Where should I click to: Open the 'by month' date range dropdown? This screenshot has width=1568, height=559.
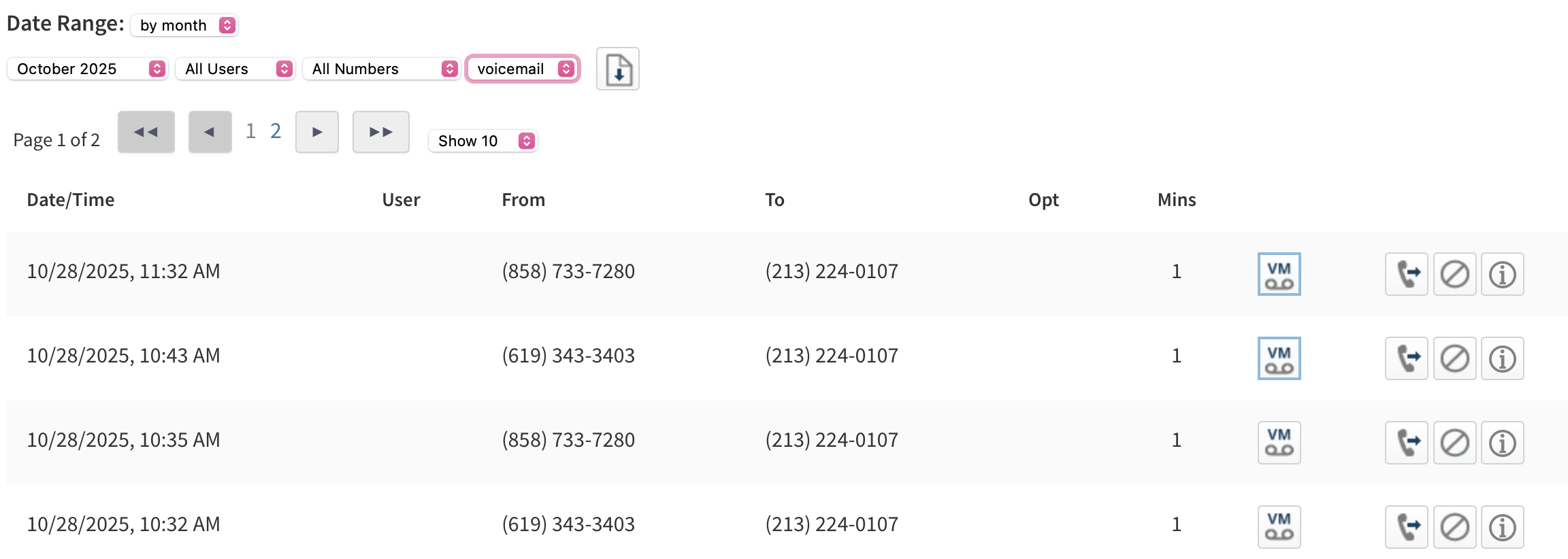pyautogui.click(x=184, y=25)
